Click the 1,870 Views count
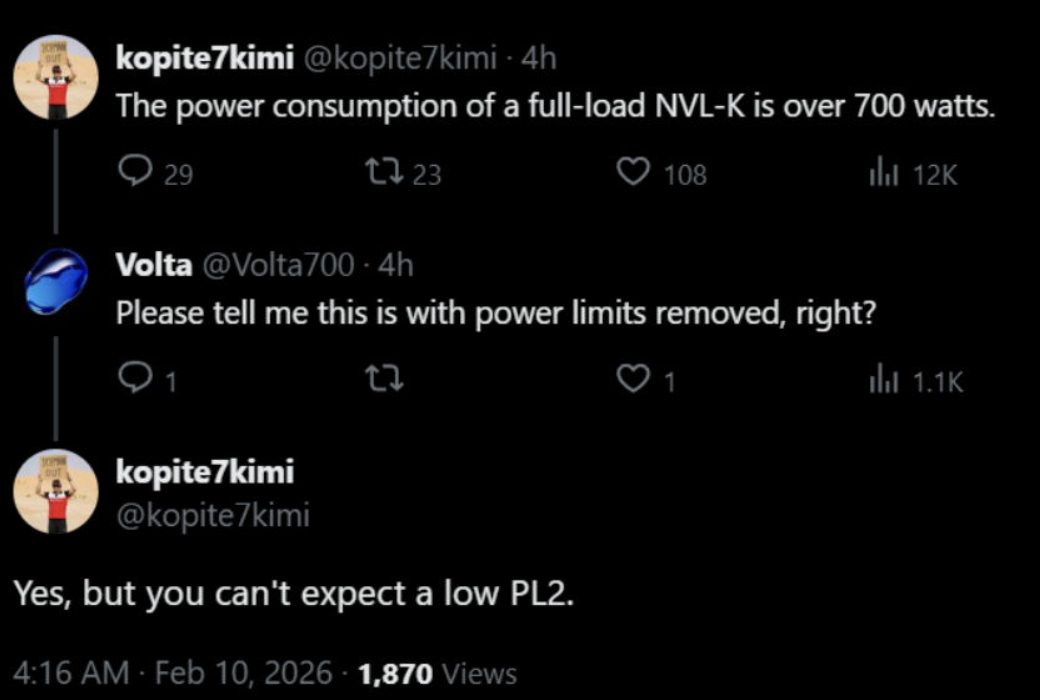Screen dimensions: 1040x700 coord(437,673)
